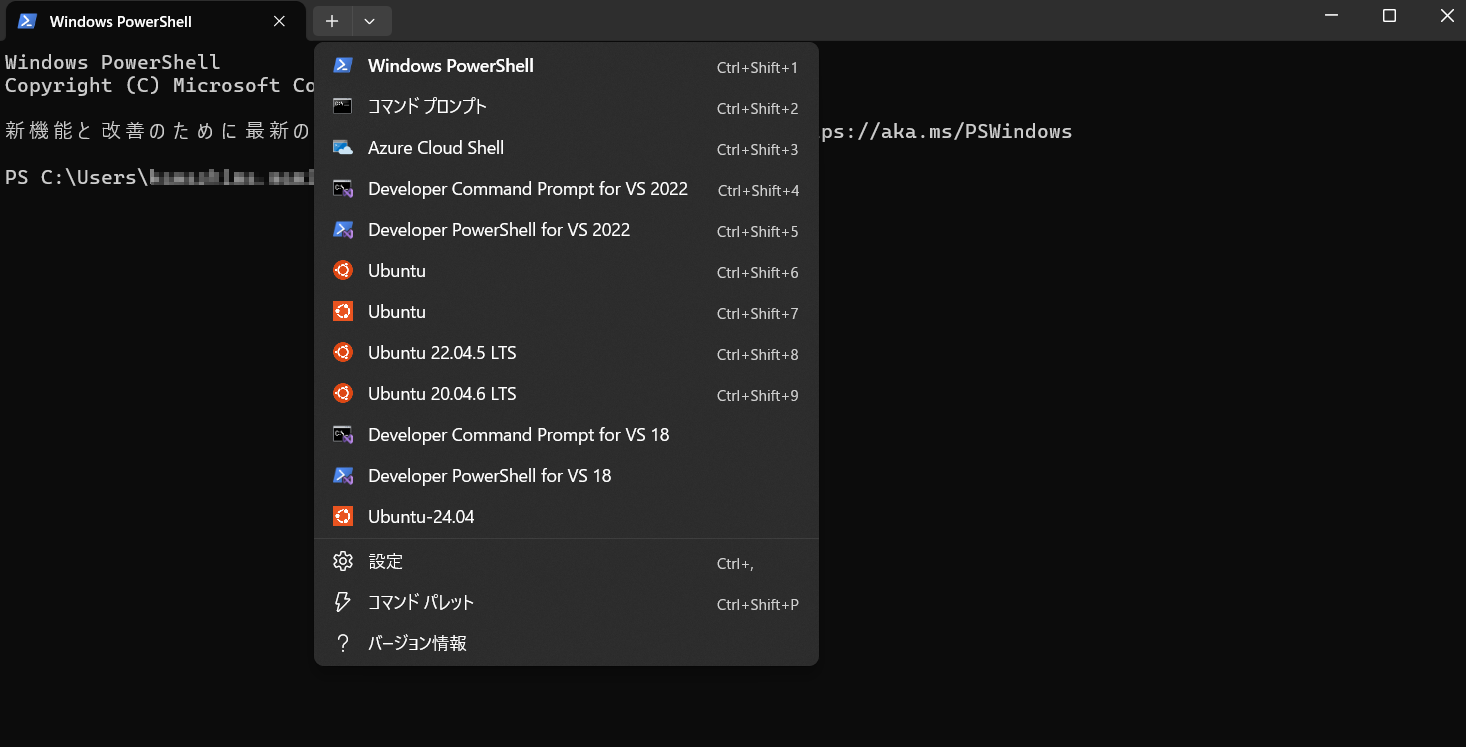1466x747 pixels.
Task: Click the Ubuntu-24.04 profile icon
Action: (x=343, y=517)
